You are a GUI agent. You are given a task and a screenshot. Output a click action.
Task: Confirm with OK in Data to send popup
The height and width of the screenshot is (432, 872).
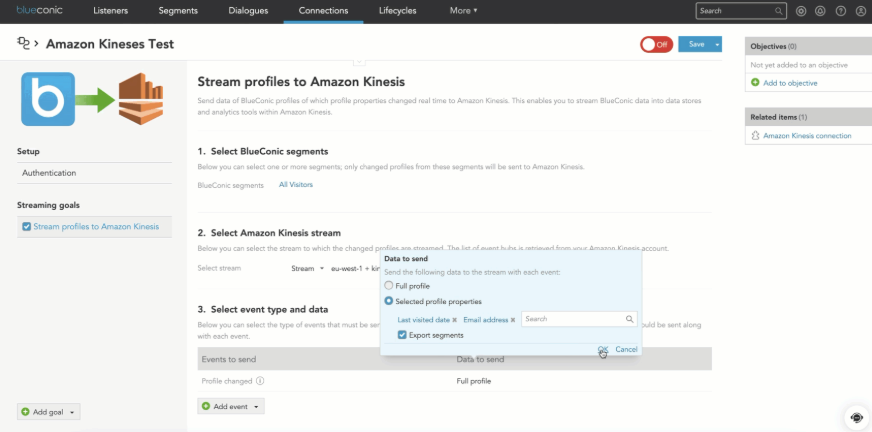[603, 349]
